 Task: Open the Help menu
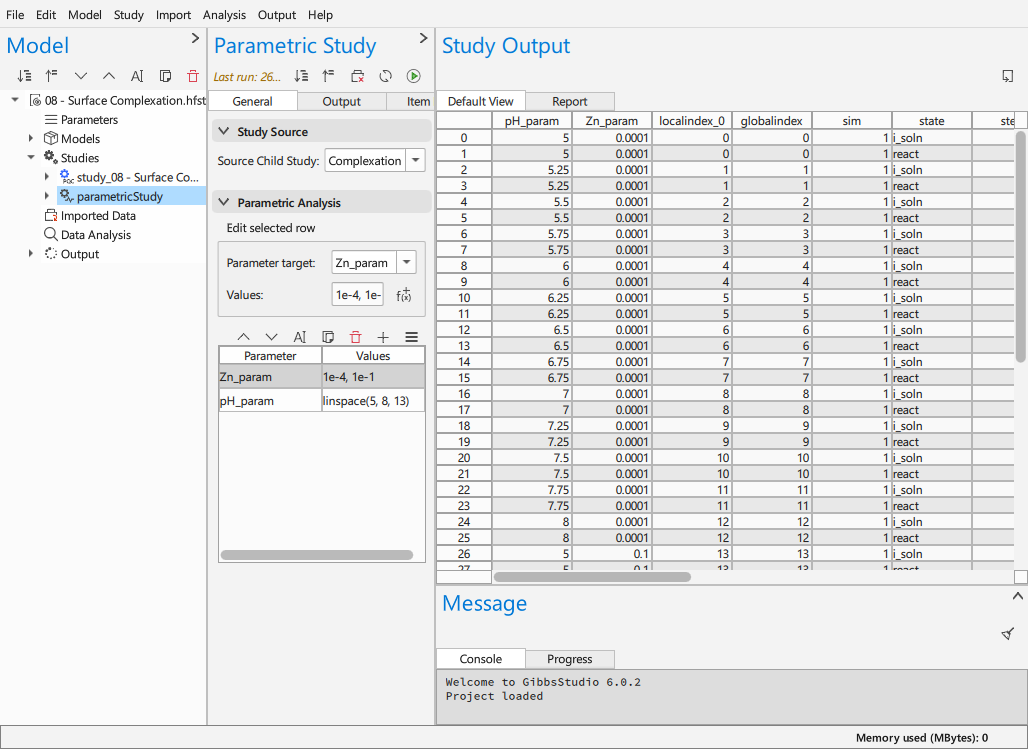[321, 14]
